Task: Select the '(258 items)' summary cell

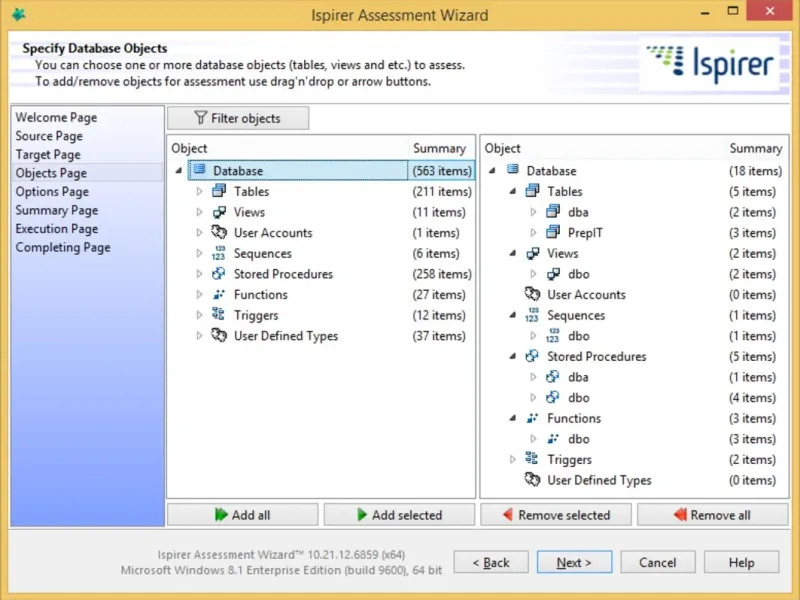Action: click(442, 274)
